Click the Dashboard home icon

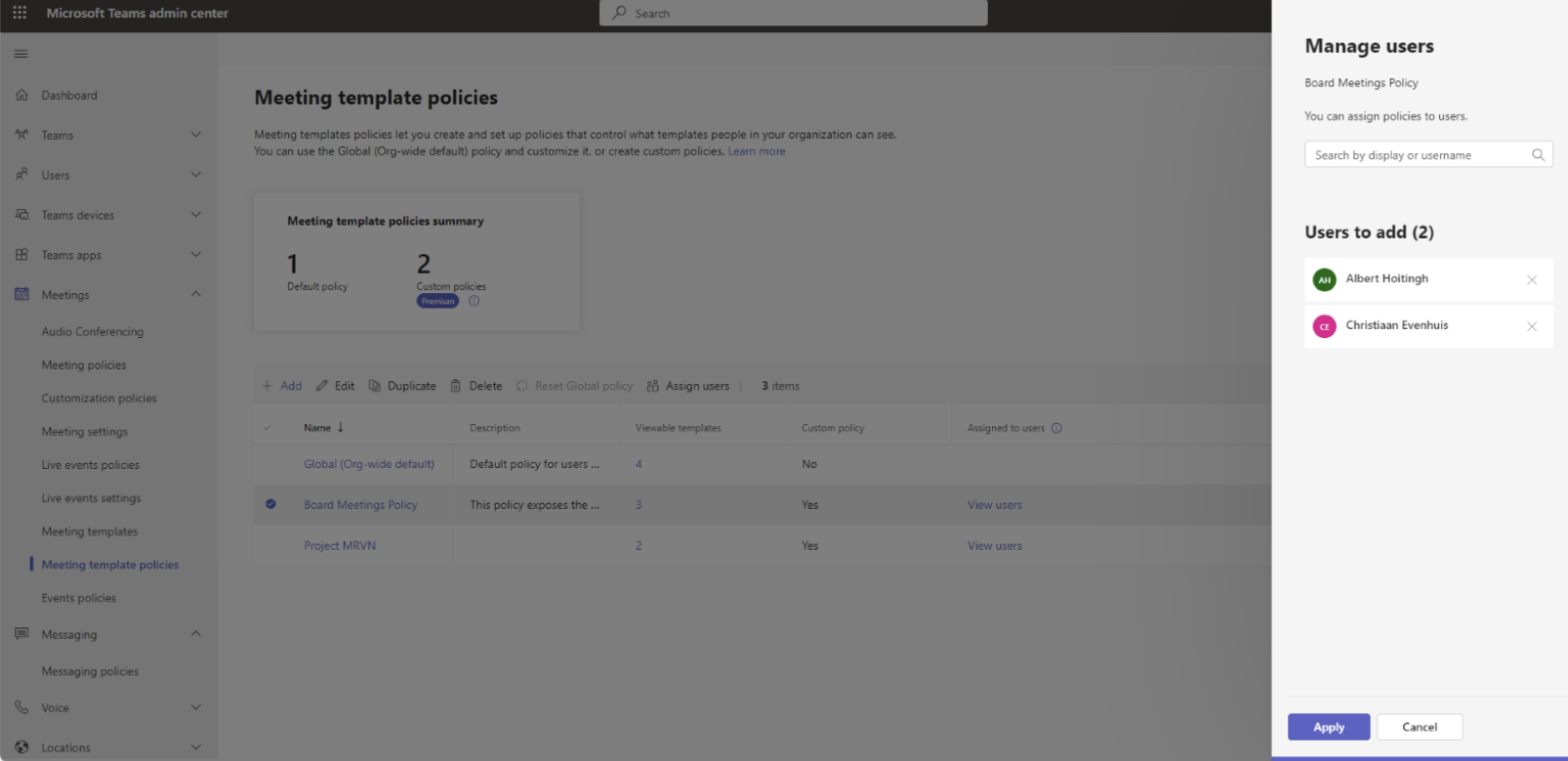21,95
